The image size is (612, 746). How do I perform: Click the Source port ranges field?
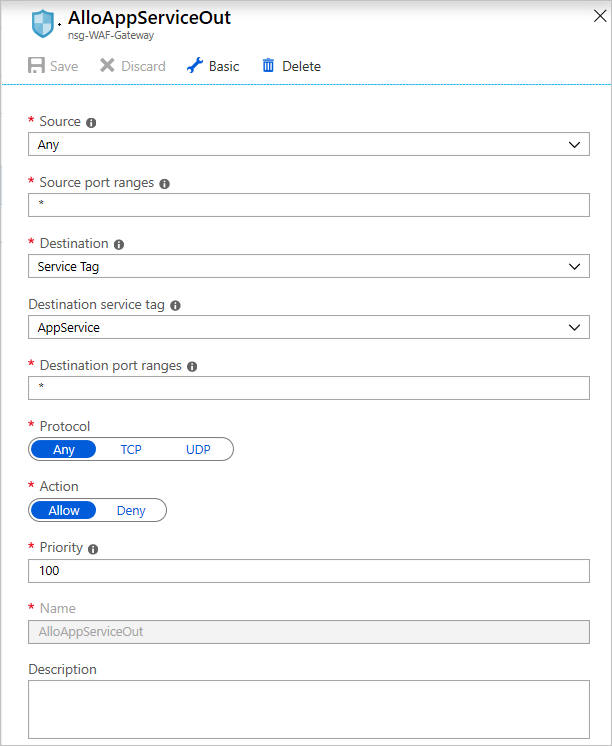308,205
